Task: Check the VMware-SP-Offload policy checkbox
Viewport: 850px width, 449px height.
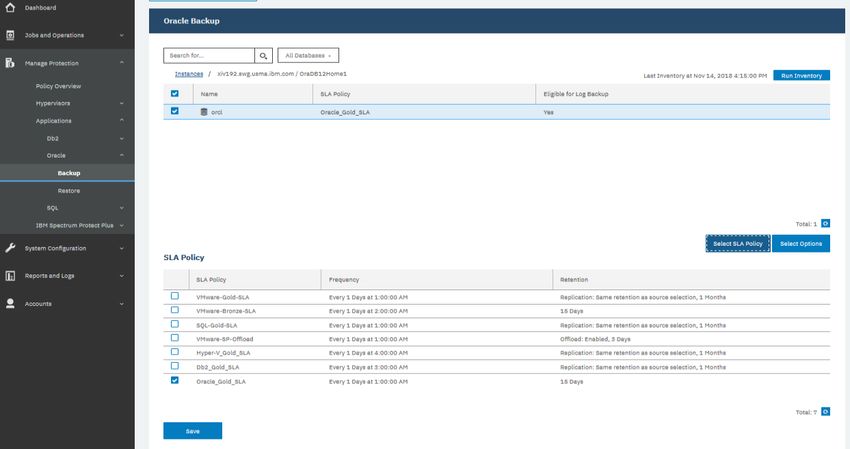Action: [x=175, y=337]
